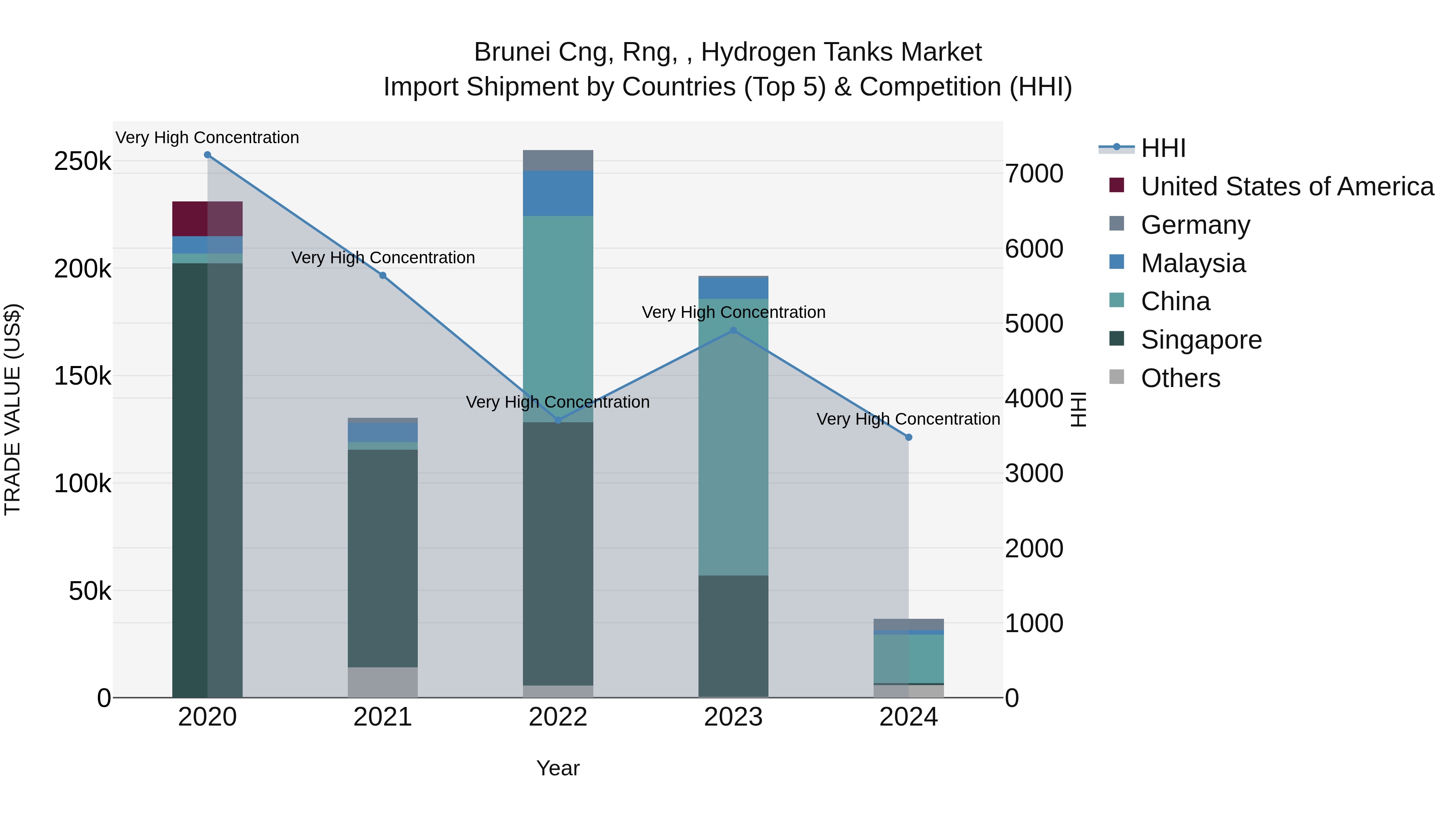Click the Singapore bar segment in 2021
The height and width of the screenshot is (819, 1456).
click(x=383, y=559)
